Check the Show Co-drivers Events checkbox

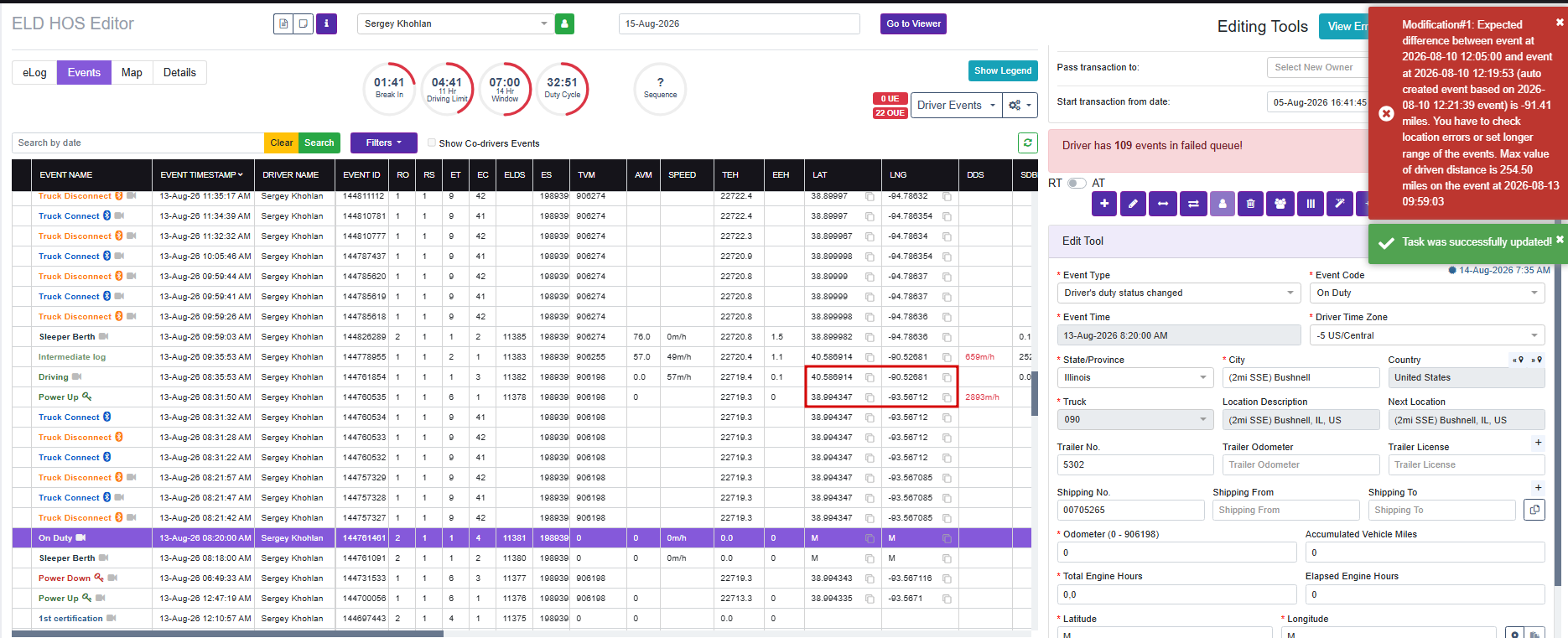(432, 143)
